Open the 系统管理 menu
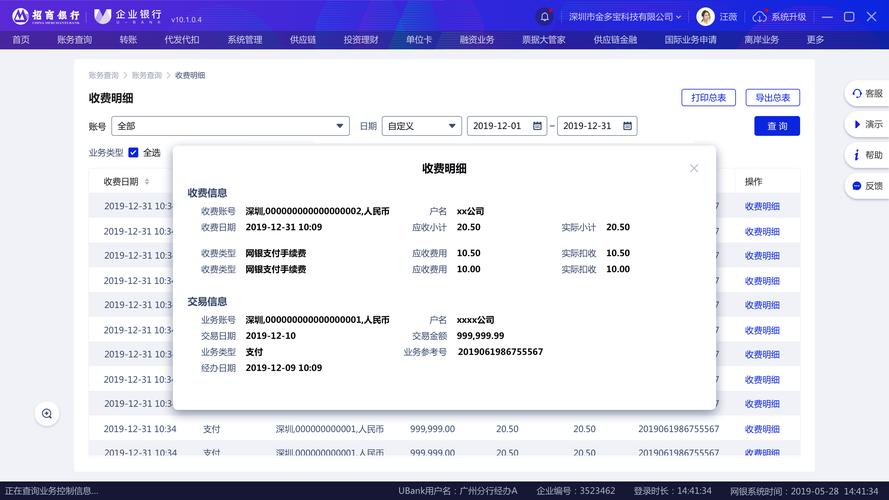 (245, 40)
